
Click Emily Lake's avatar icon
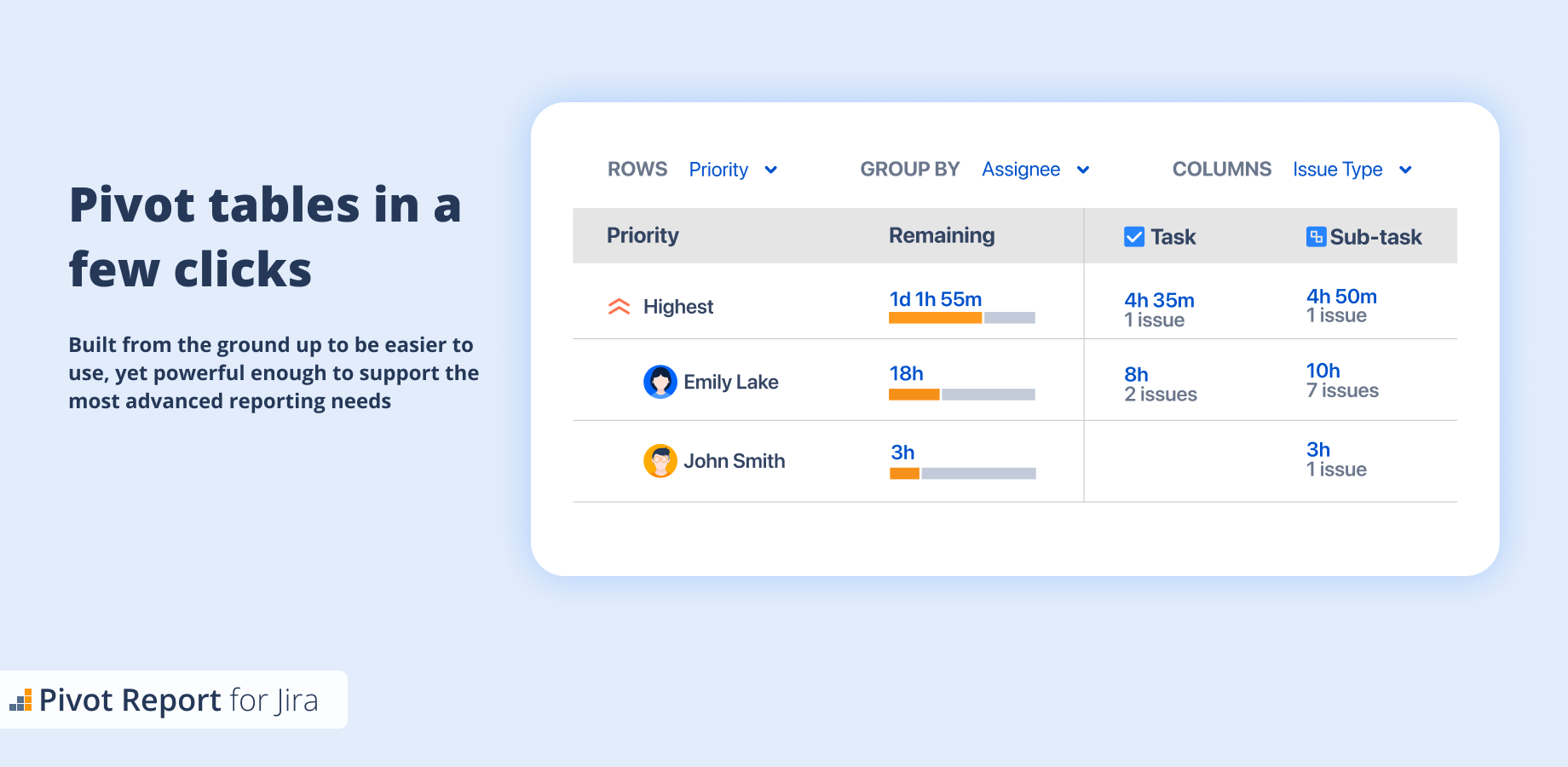pyautogui.click(x=660, y=382)
